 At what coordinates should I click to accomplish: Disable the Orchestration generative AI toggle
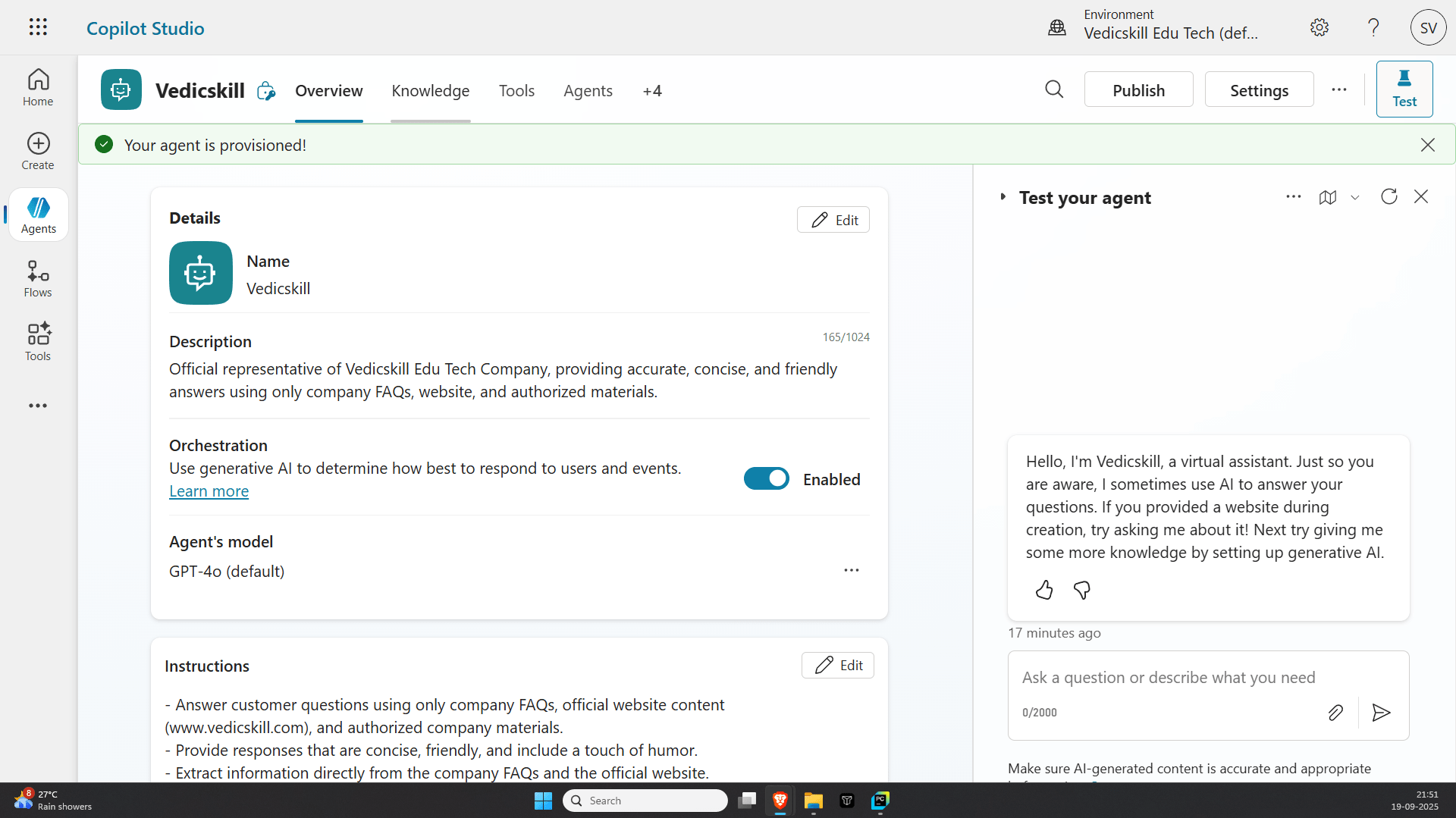766,479
